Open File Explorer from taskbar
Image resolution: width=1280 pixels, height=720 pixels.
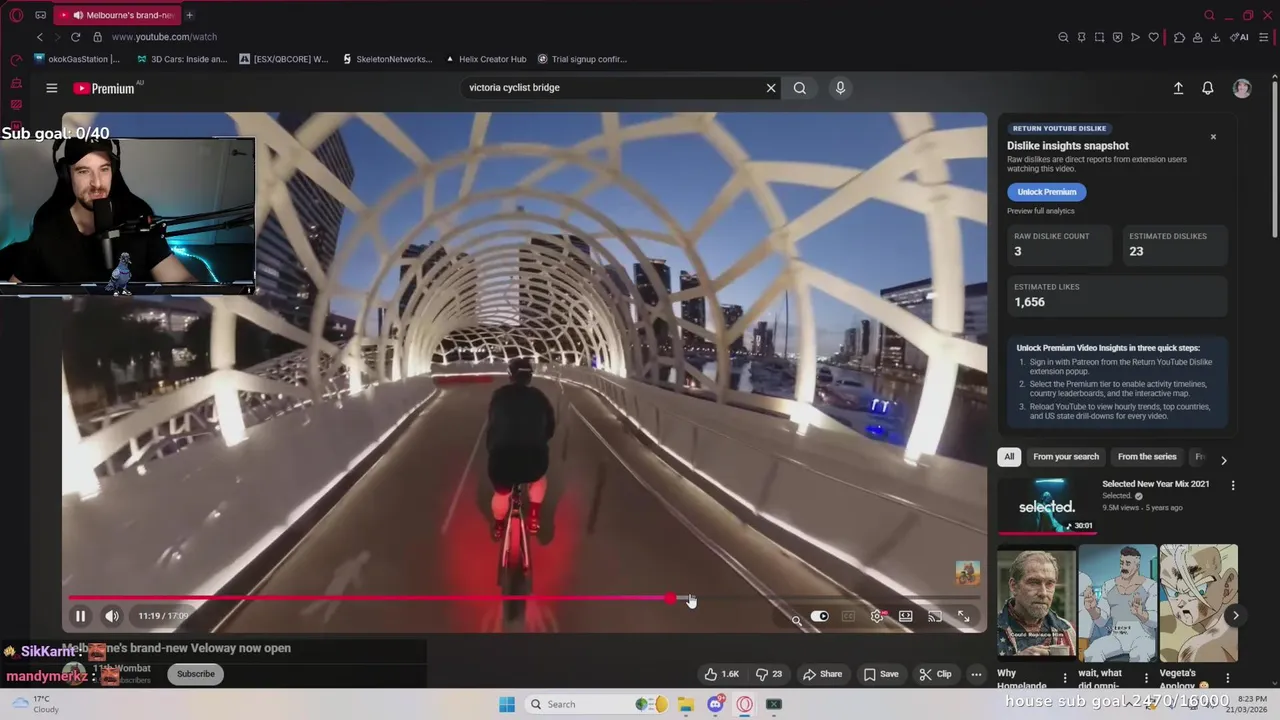tap(686, 704)
